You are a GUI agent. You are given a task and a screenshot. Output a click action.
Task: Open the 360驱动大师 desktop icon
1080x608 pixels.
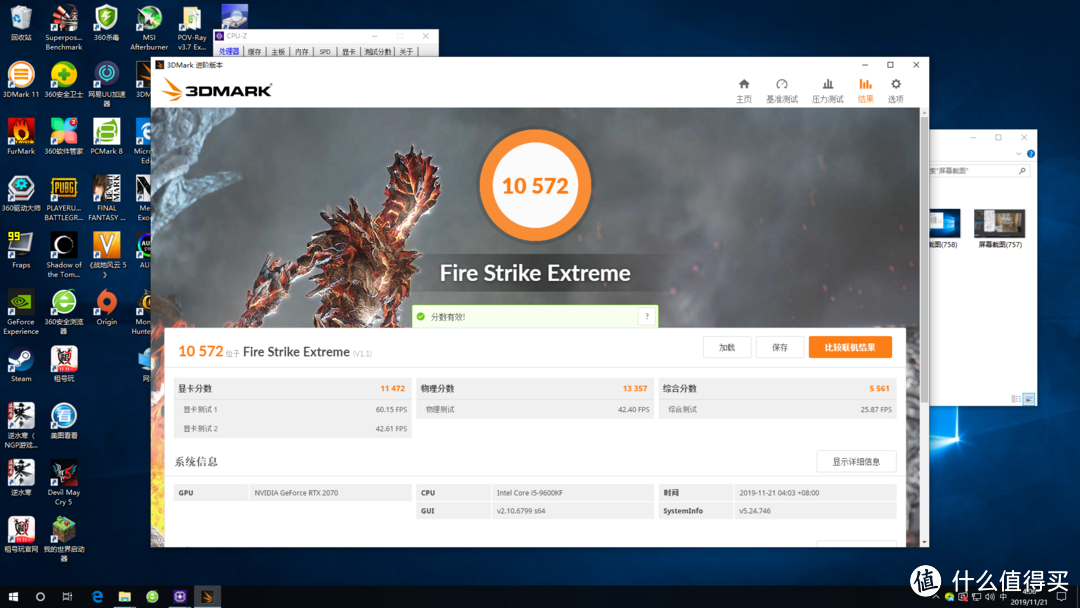21,193
